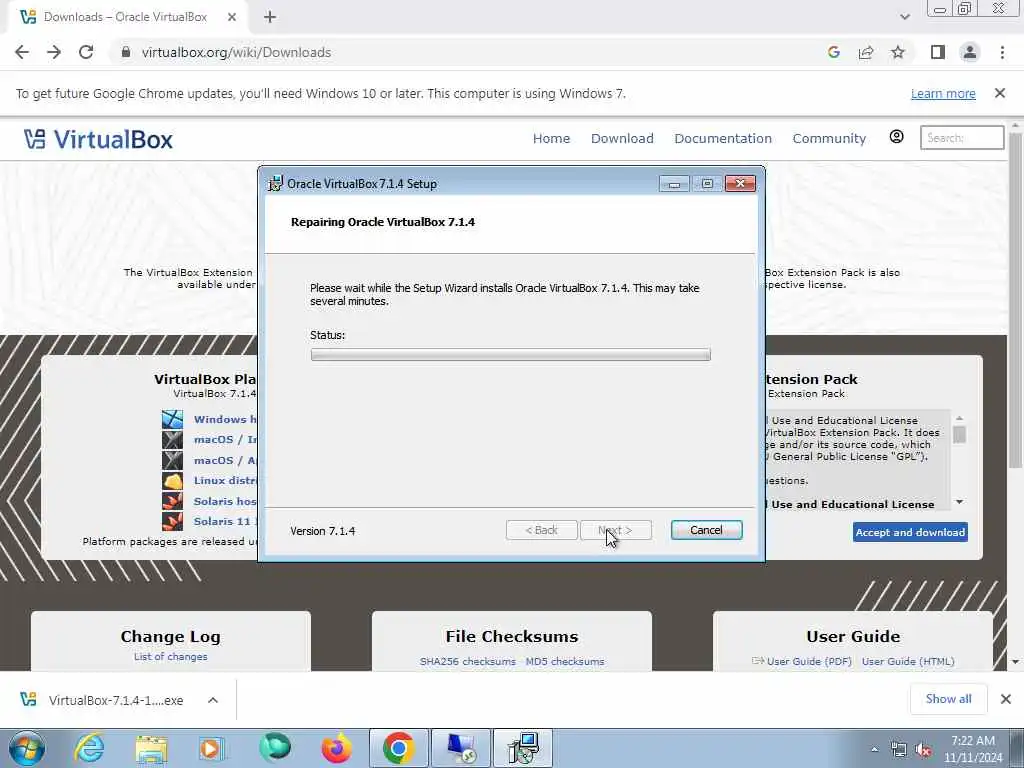Screen dimensions: 1024x768
Task: Open the installer taskbar icon
Action: (522, 748)
